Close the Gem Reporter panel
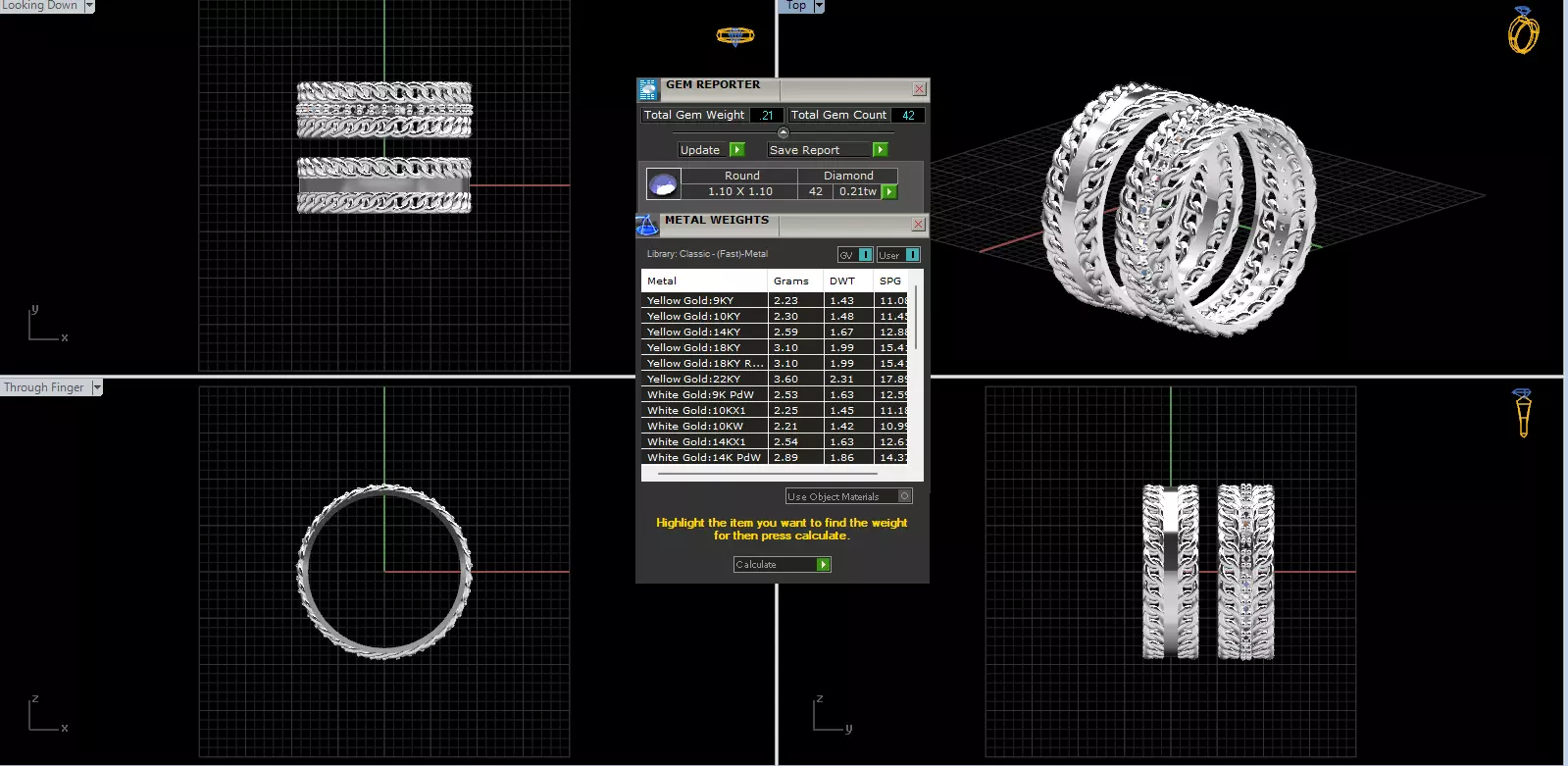 coord(919,89)
